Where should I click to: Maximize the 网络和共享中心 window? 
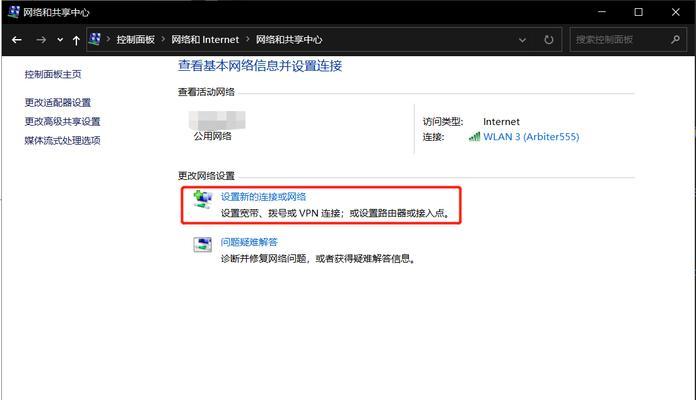pyautogui.click(x=638, y=12)
